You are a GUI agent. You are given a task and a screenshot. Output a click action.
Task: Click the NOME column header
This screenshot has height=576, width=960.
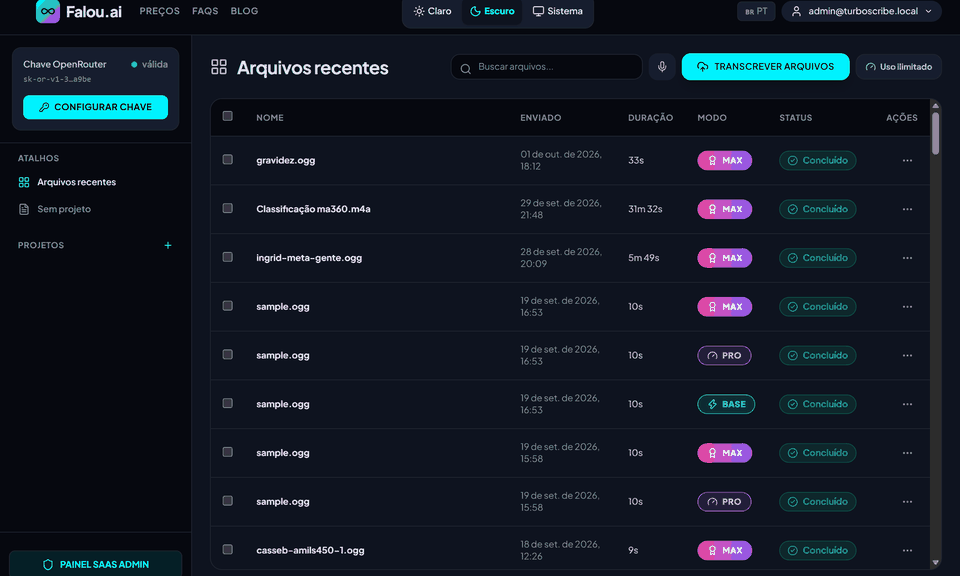[269, 118]
